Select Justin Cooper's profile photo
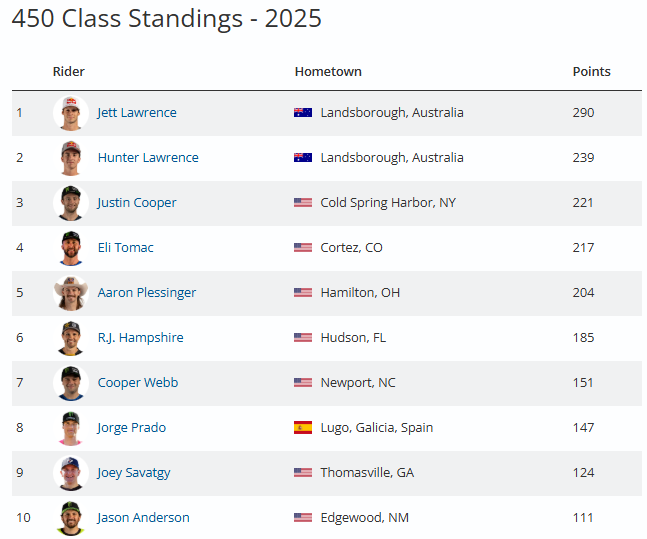This screenshot has height=539, width=647. [70, 203]
